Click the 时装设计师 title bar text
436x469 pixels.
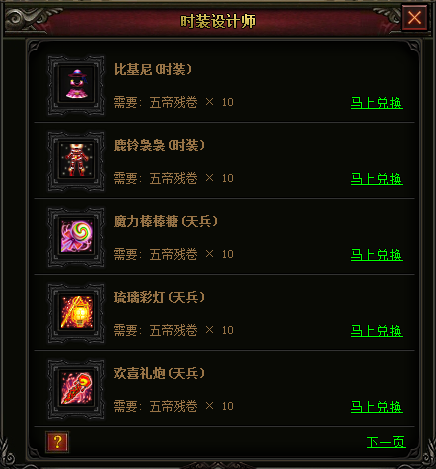[x=218, y=21]
